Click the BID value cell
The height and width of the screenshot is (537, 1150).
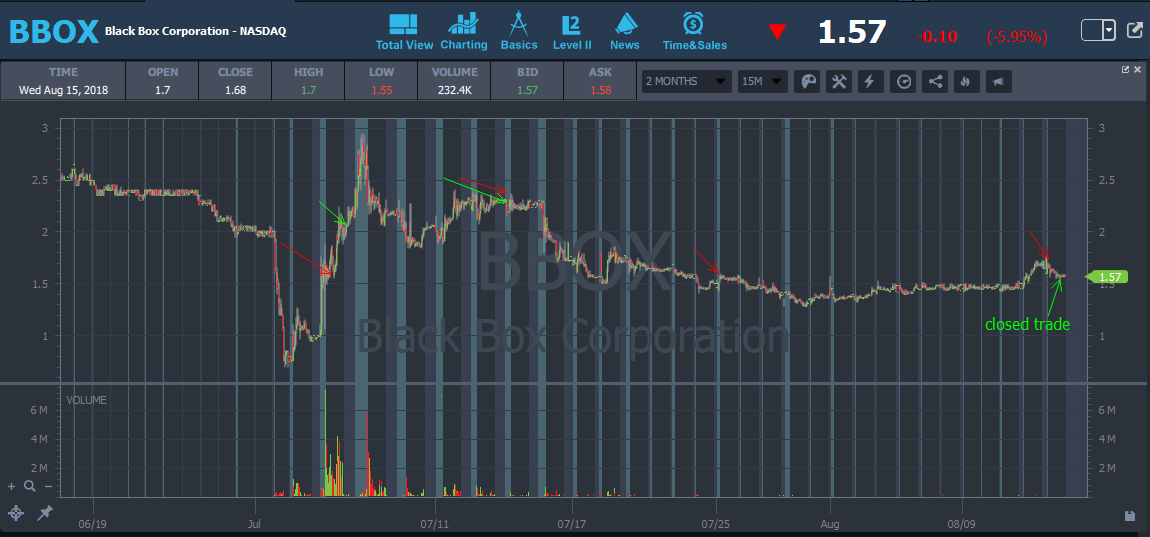tap(527, 90)
